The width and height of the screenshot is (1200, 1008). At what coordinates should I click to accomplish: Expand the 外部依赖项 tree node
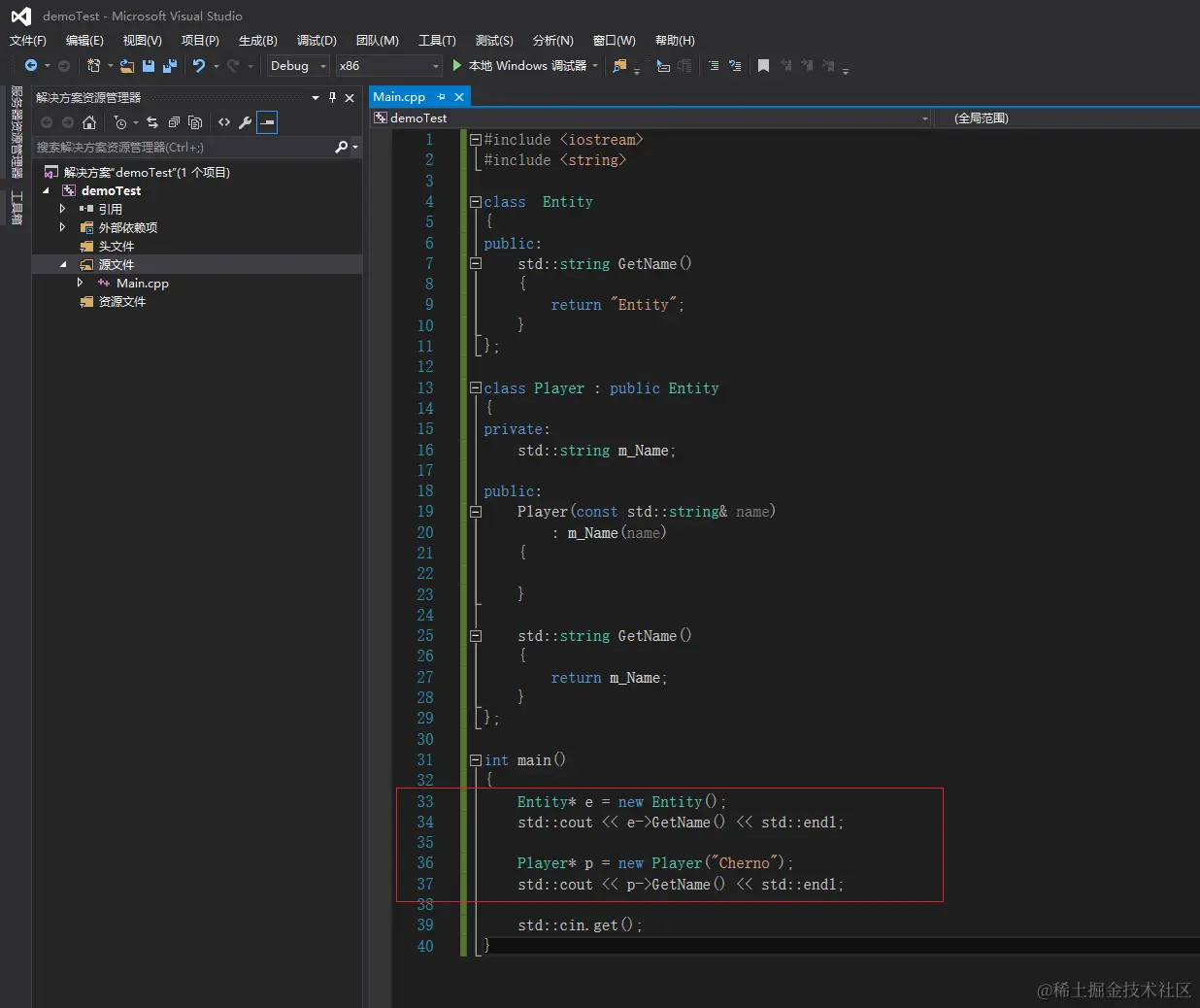click(x=63, y=227)
